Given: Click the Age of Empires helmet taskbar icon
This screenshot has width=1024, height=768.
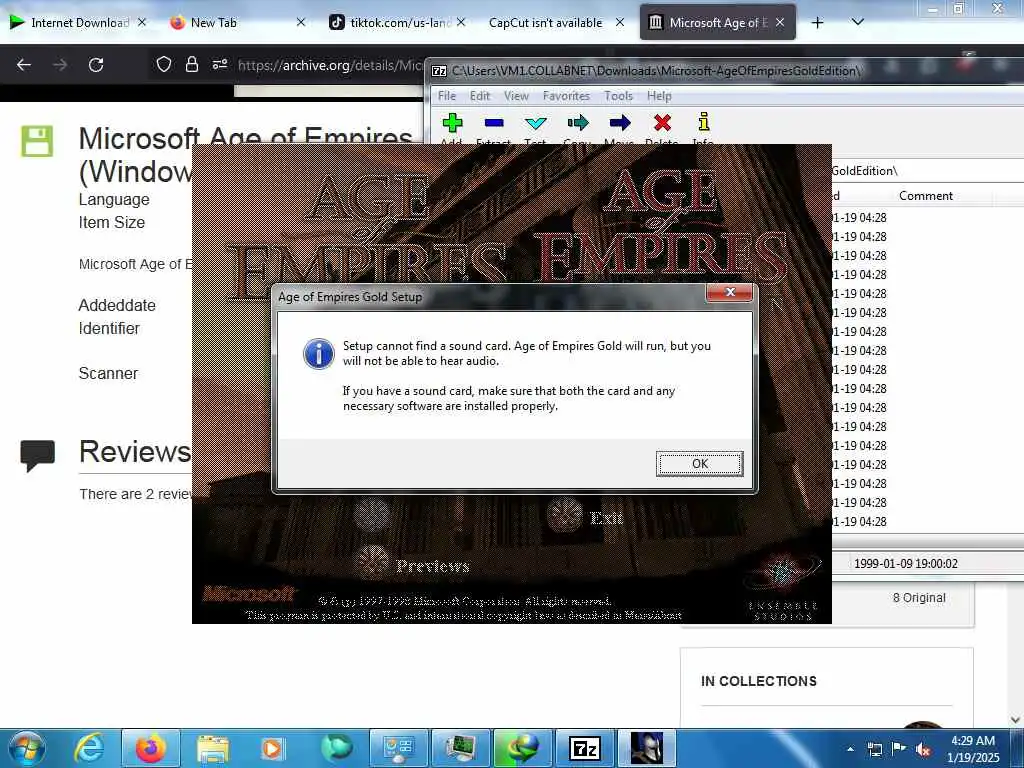Looking at the screenshot, I should click(647, 748).
